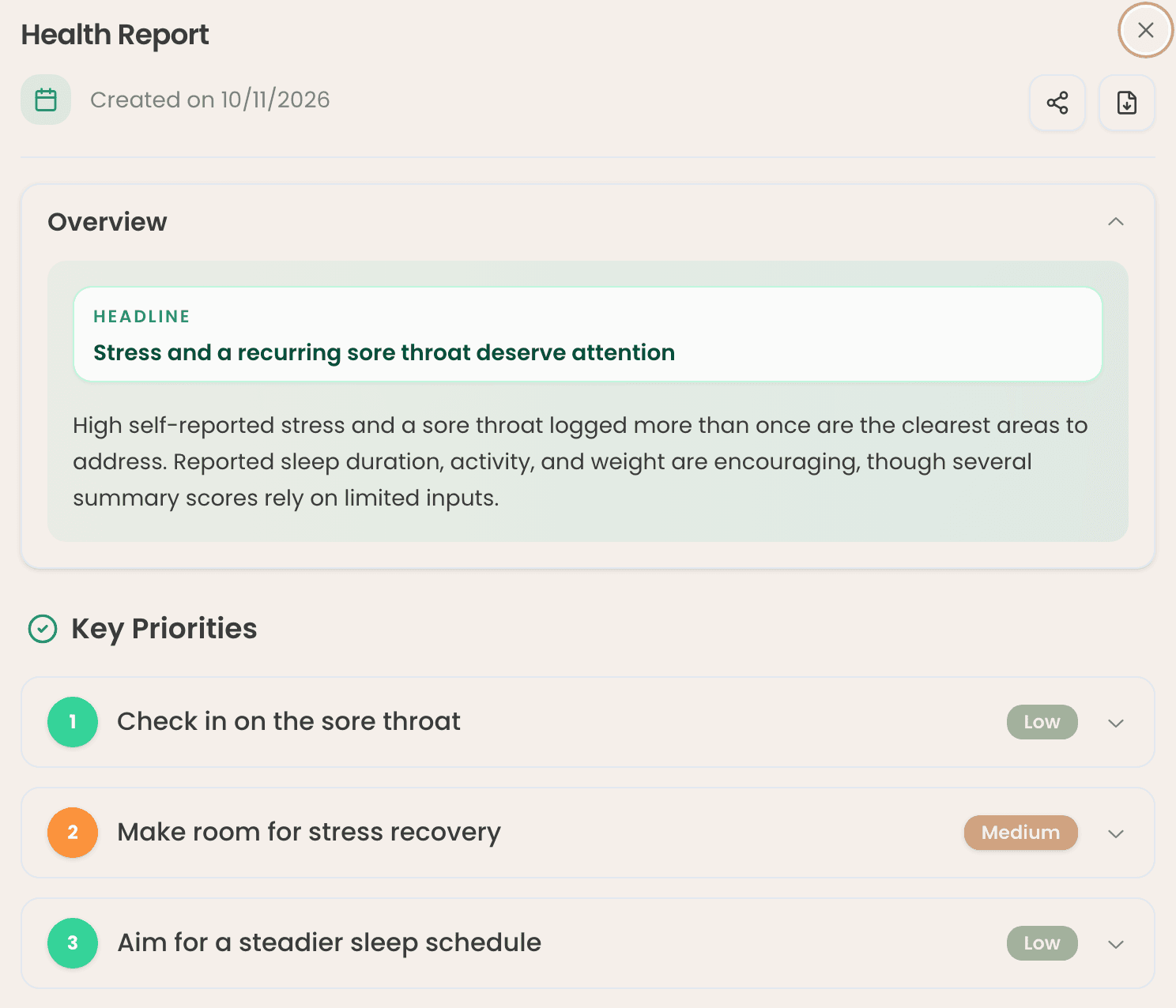Expand the sore throat priority
The width and height of the screenshot is (1176, 1008).
(1116, 723)
